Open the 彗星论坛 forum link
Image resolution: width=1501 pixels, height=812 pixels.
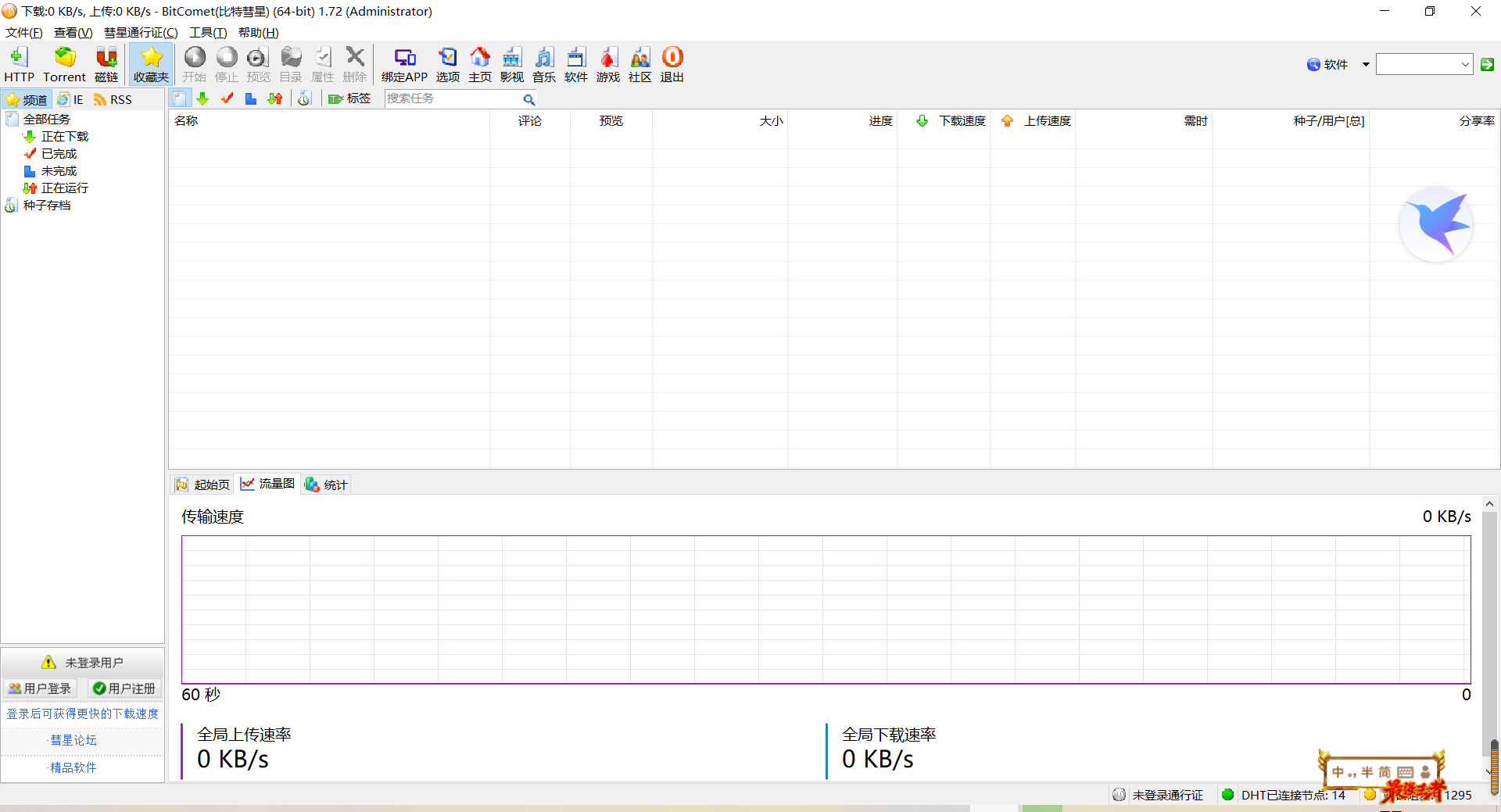[73, 740]
